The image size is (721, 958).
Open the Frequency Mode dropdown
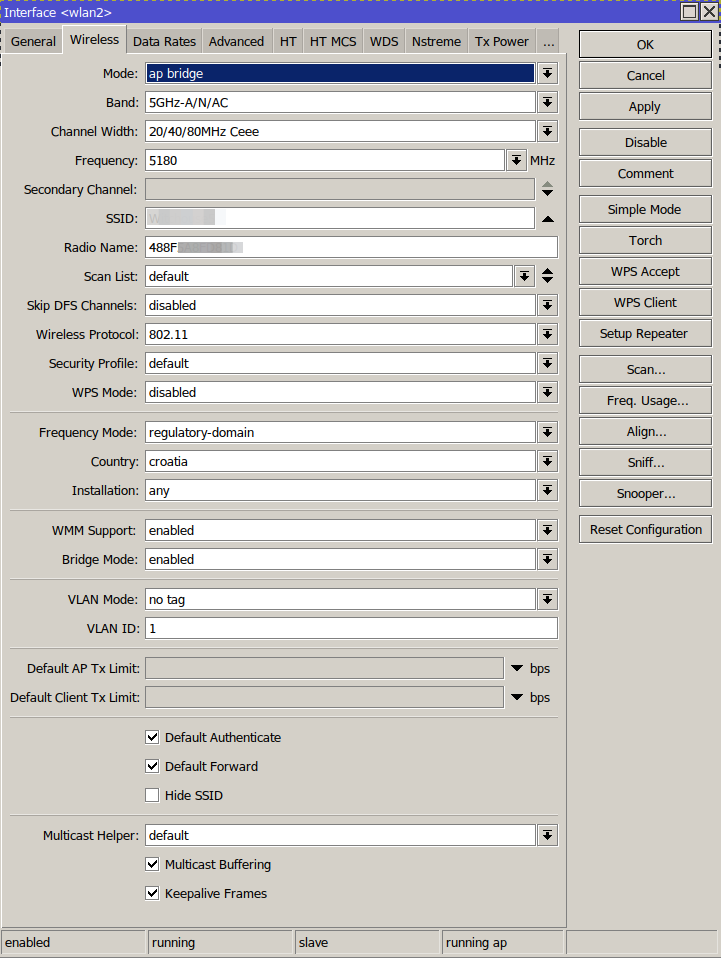tap(547, 433)
